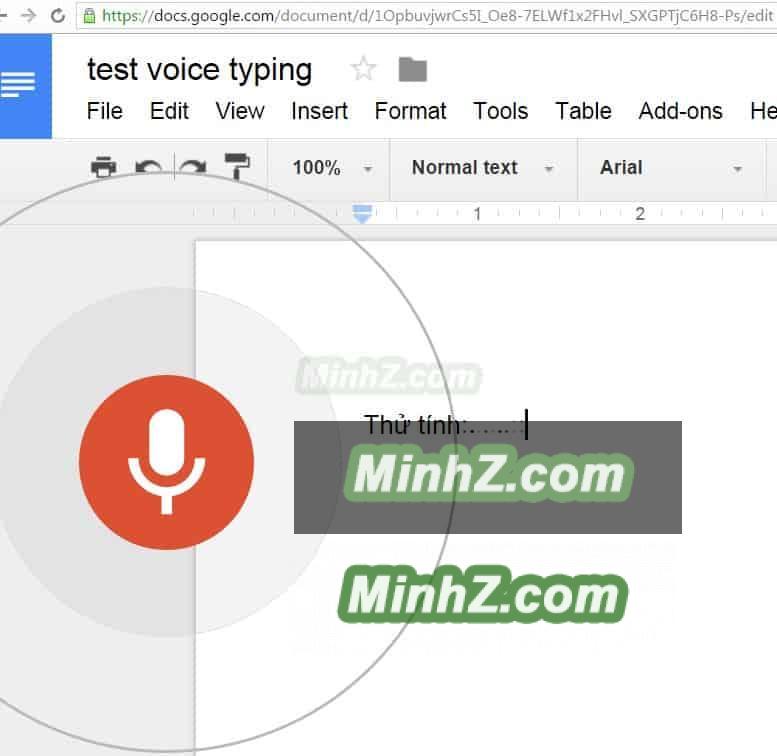Open the Insert menu
777x756 pixels.
point(320,111)
